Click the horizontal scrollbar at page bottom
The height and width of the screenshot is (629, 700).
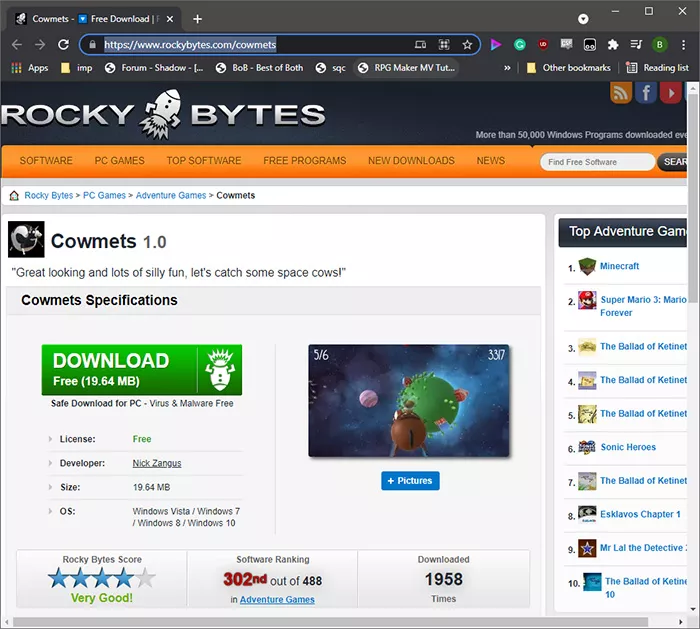[330, 622]
